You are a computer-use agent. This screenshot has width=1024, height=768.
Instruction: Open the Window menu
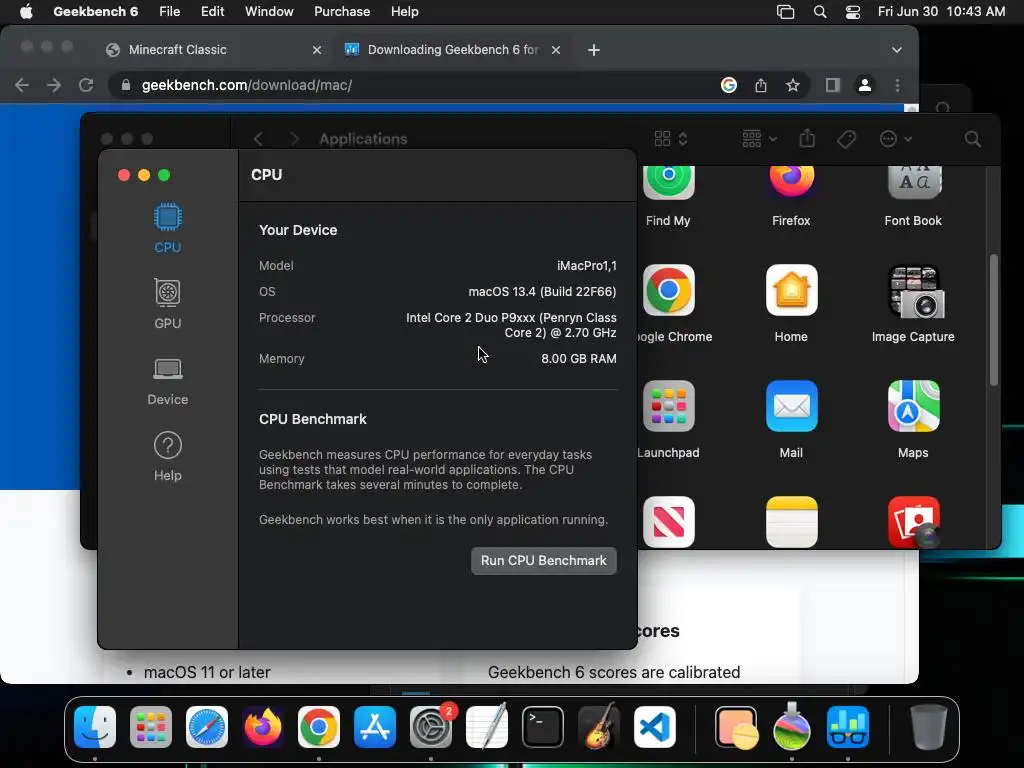click(x=269, y=12)
